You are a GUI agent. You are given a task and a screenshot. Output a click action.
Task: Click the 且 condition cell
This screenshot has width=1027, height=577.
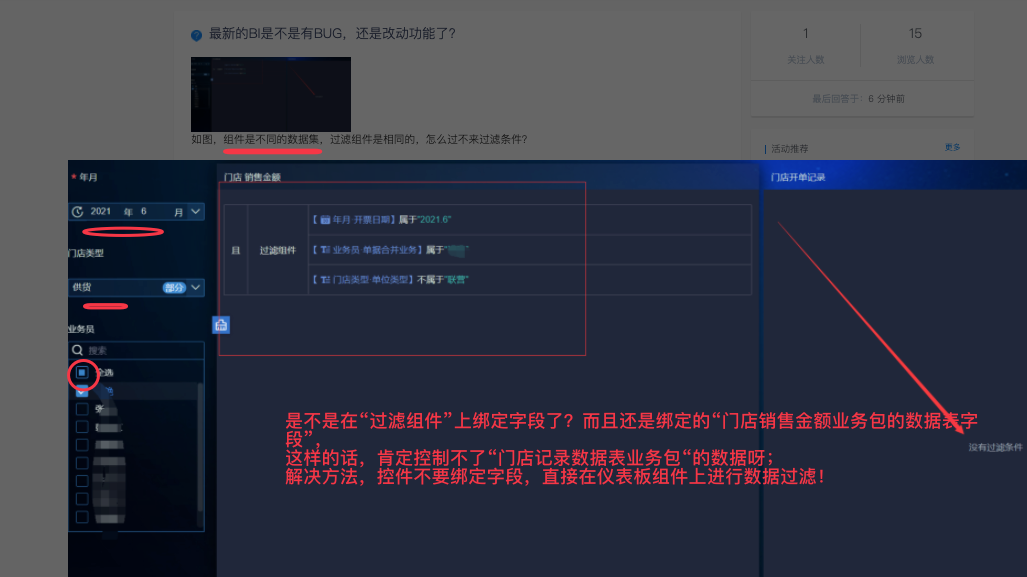(236, 250)
